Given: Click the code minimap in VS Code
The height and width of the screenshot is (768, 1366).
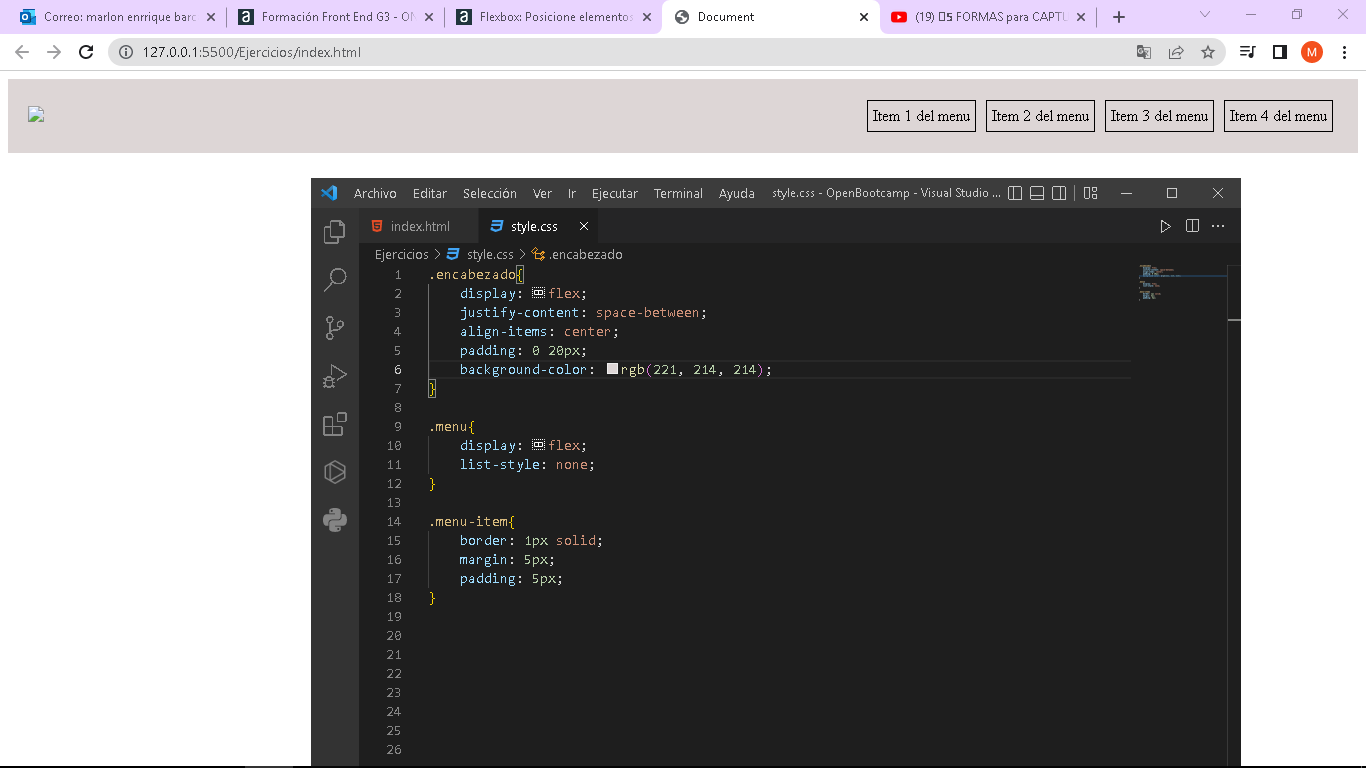Looking at the screenshot, I should (x=1181, y=284).
